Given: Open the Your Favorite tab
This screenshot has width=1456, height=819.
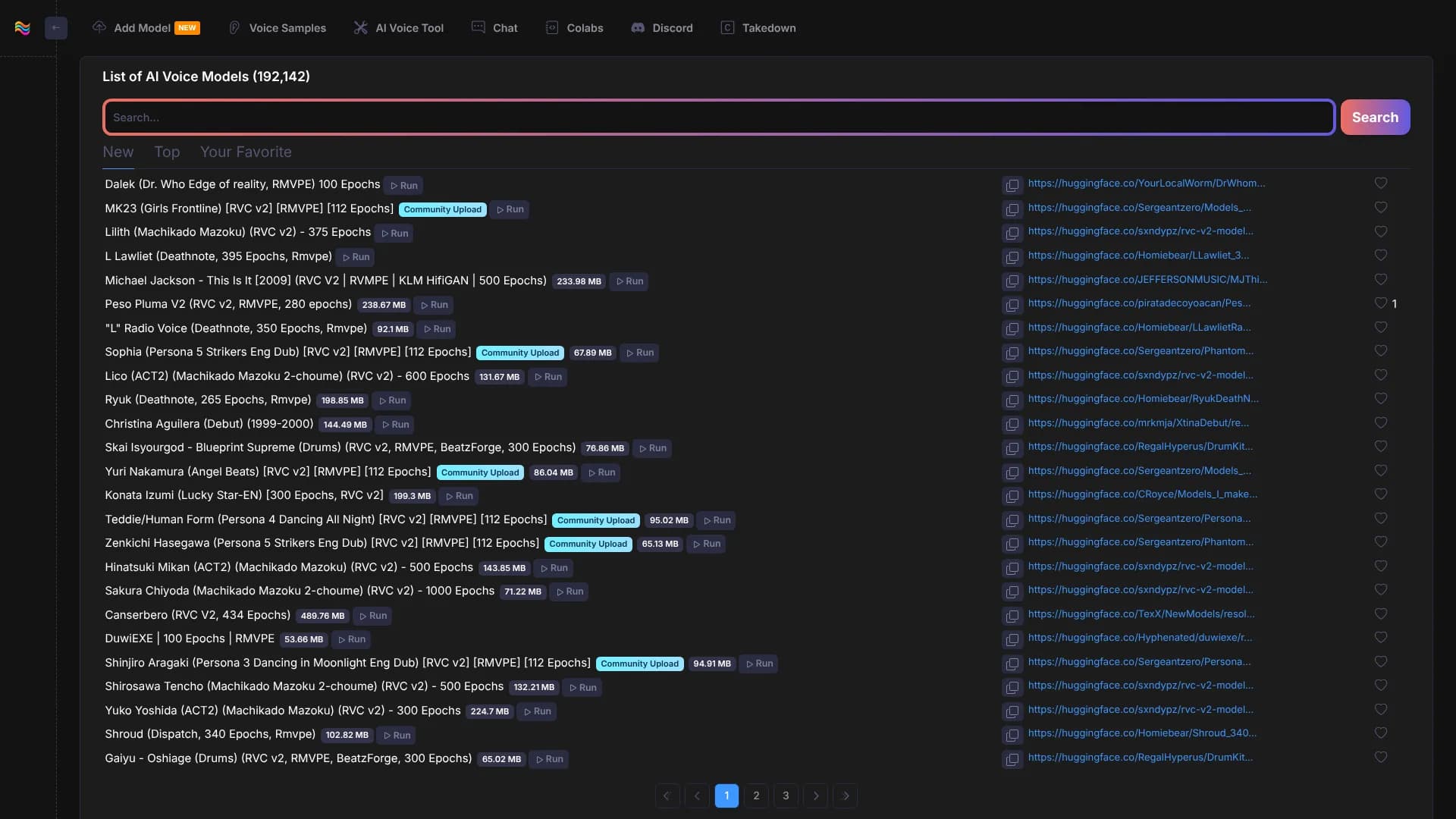Looking at the screenshot, I should click(x=246, y=152).
